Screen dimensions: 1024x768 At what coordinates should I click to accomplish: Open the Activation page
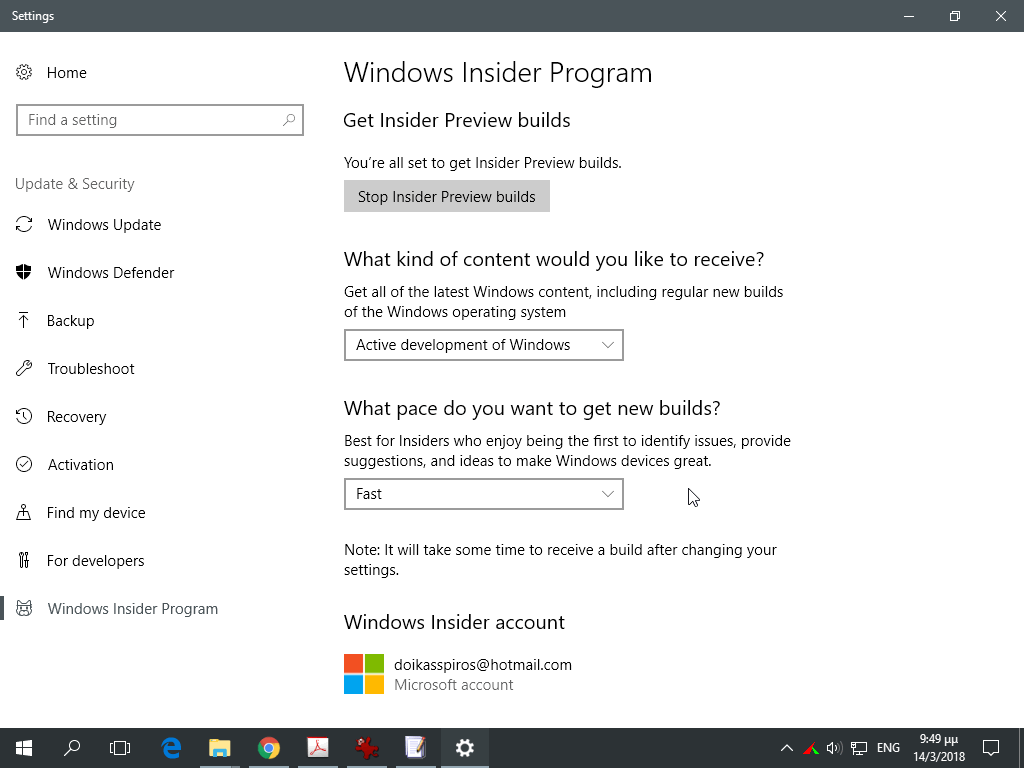(80, 464)
